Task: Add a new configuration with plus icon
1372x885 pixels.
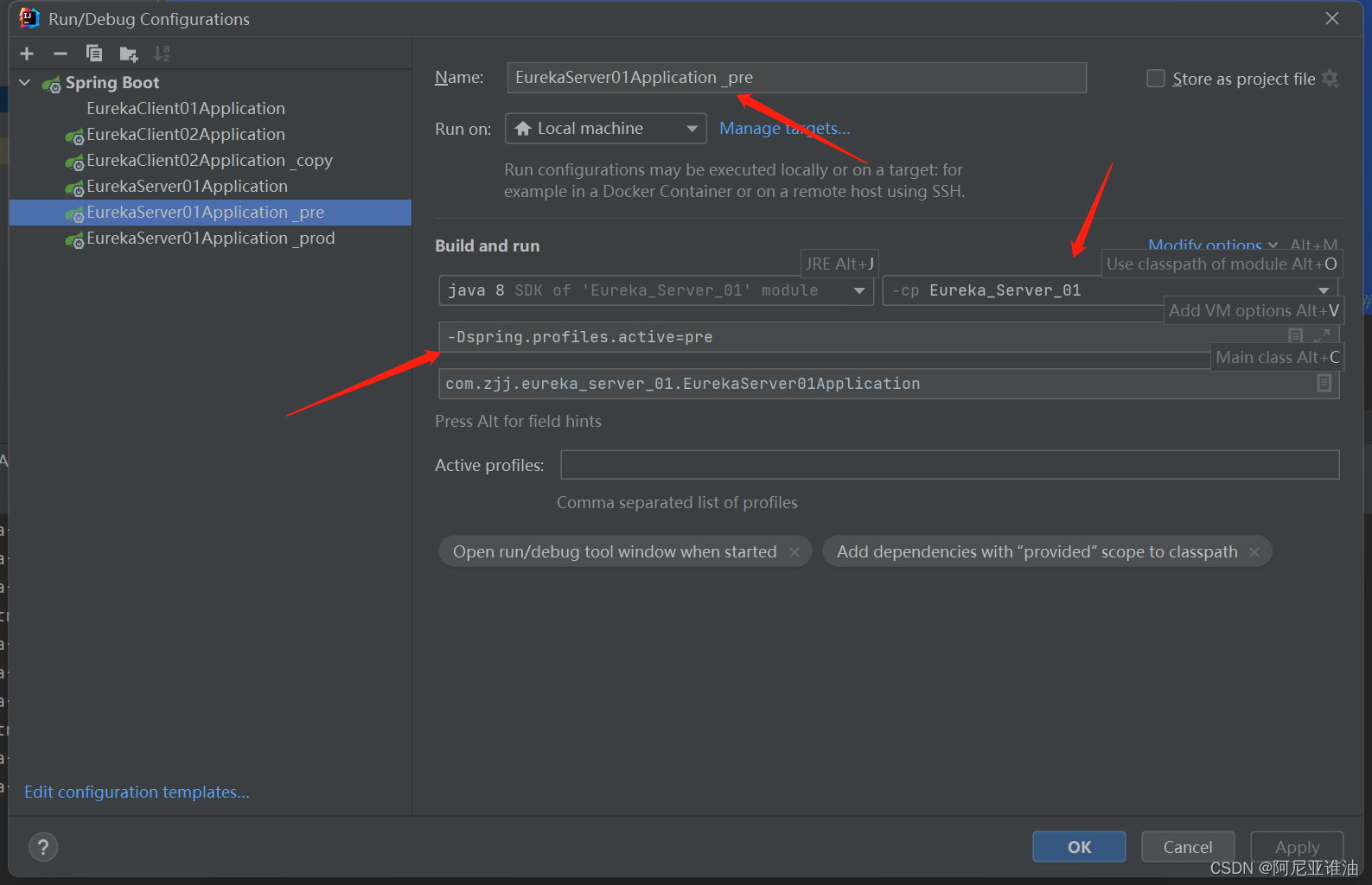Action: tap(27, 54)
